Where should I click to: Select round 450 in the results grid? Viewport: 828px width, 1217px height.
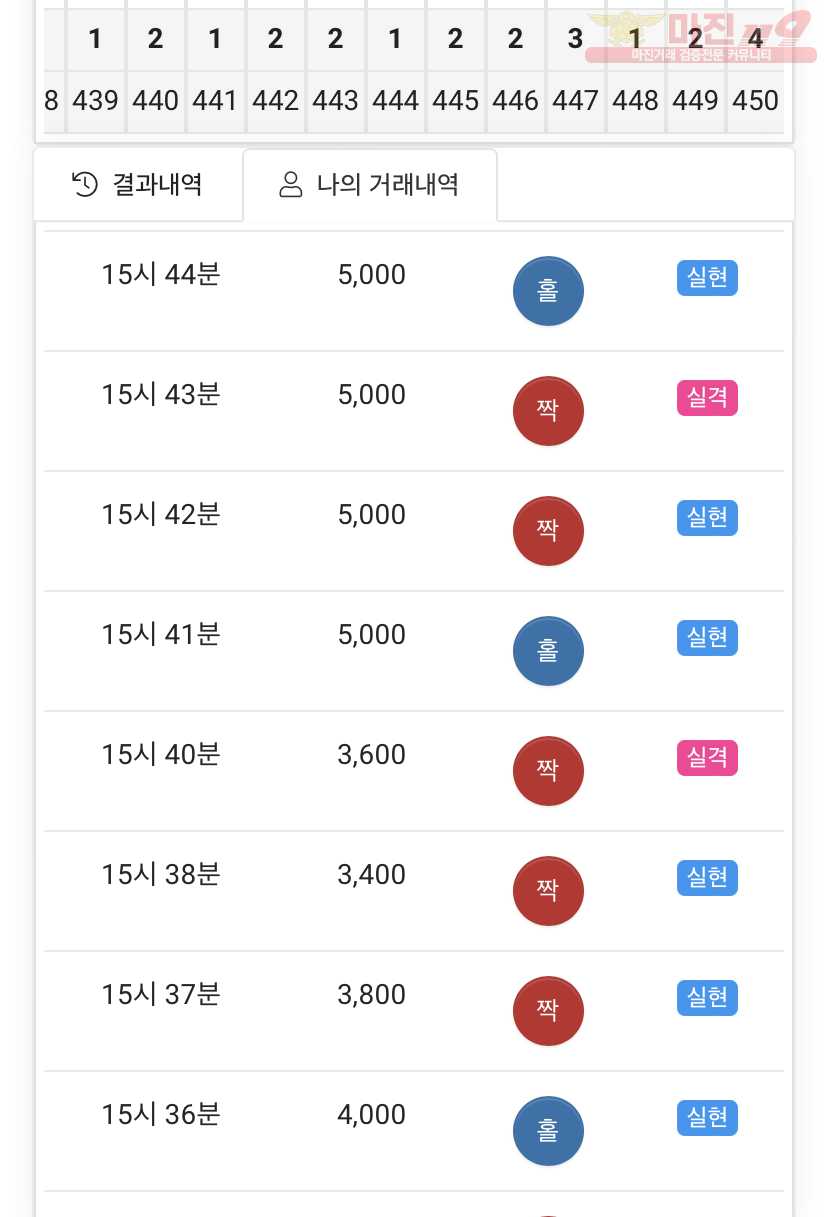[755, 101]
